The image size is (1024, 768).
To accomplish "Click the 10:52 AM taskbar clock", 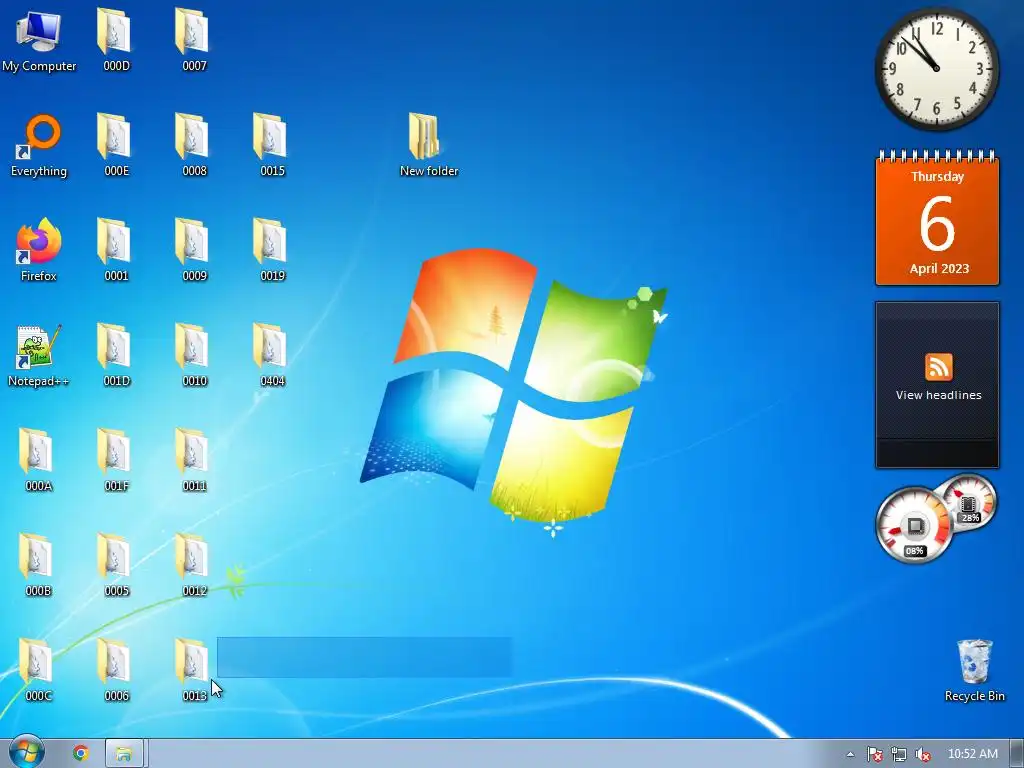I will pyautogui.click(x=972, y=754).
